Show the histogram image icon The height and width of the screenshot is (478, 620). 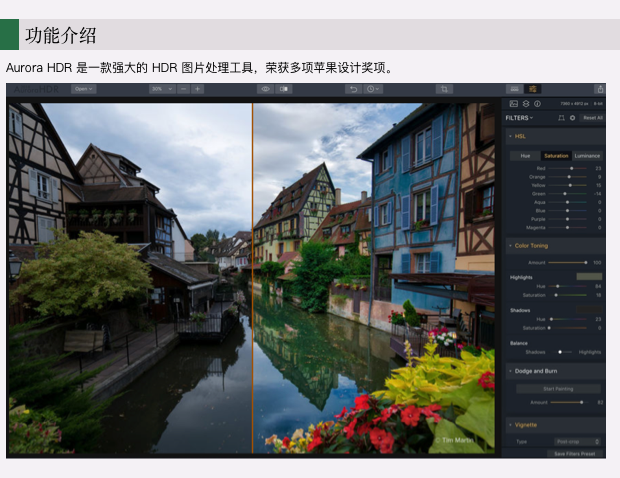pos(514,104)
